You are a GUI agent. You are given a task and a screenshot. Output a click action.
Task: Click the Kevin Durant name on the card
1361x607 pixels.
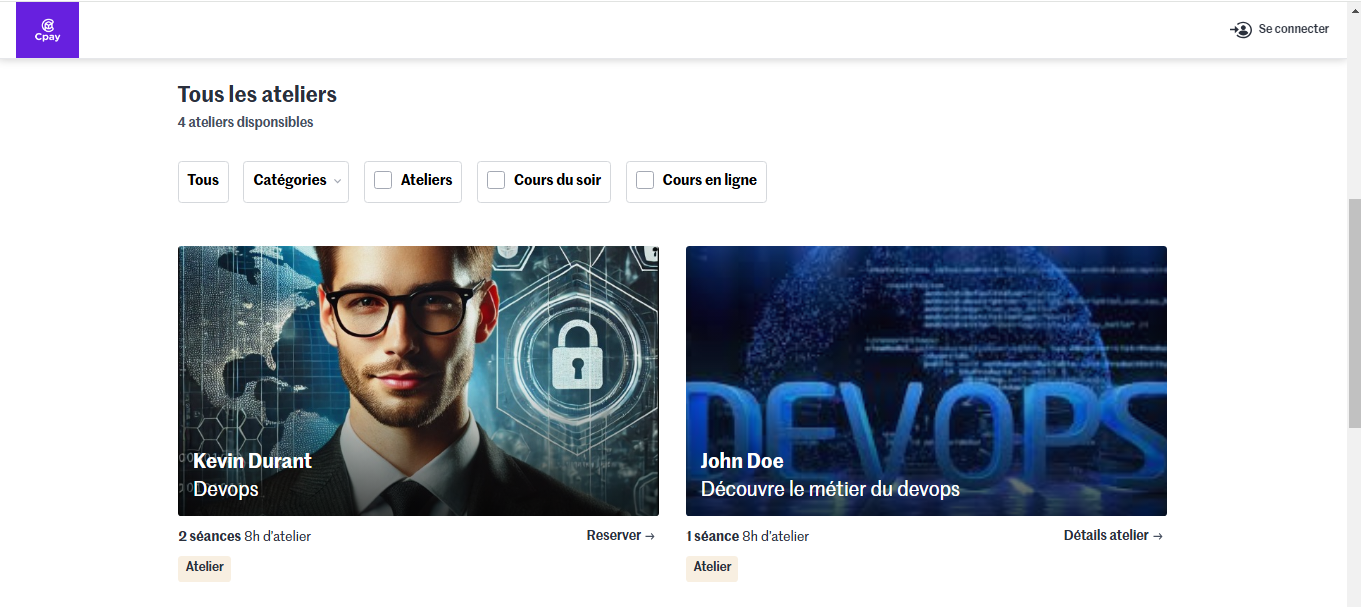(x=252, y=461)
